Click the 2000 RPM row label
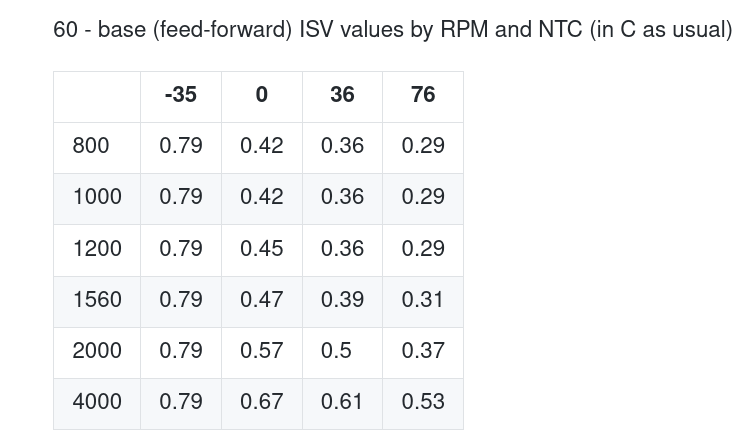 (x=97, y=350)
